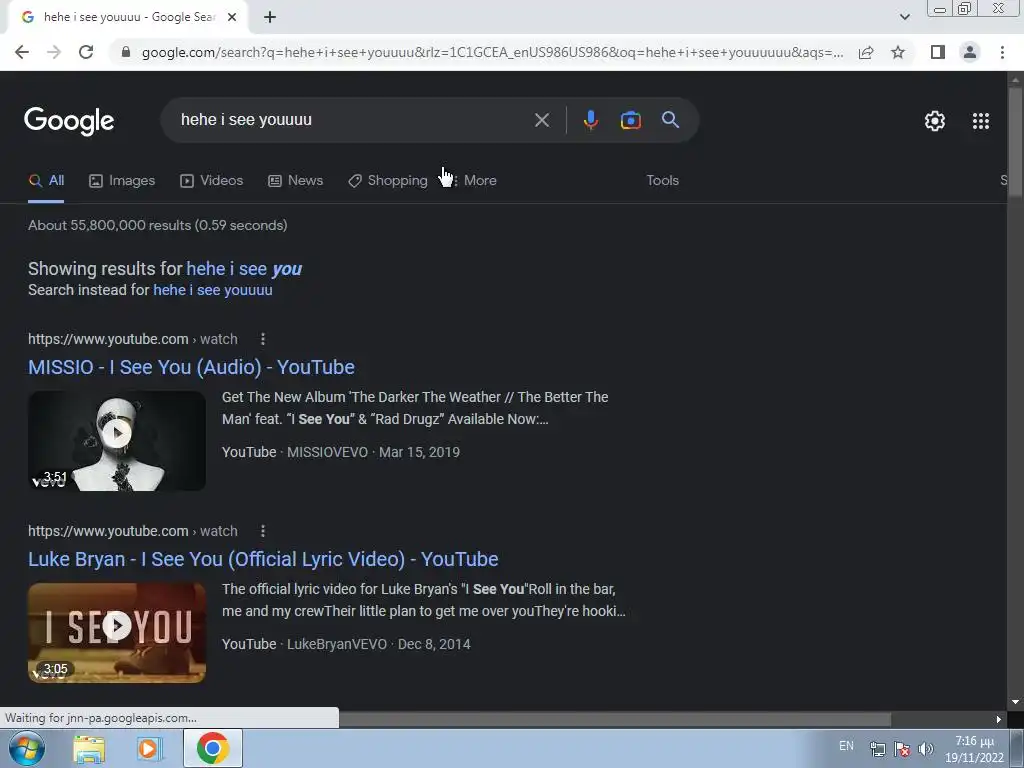Click Chrome taskbar icon
The width and height of the screenshot is (1024, 768).
point(213,748)
